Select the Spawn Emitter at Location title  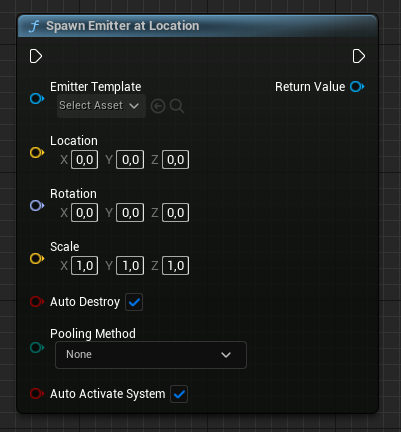coord(123,26)
